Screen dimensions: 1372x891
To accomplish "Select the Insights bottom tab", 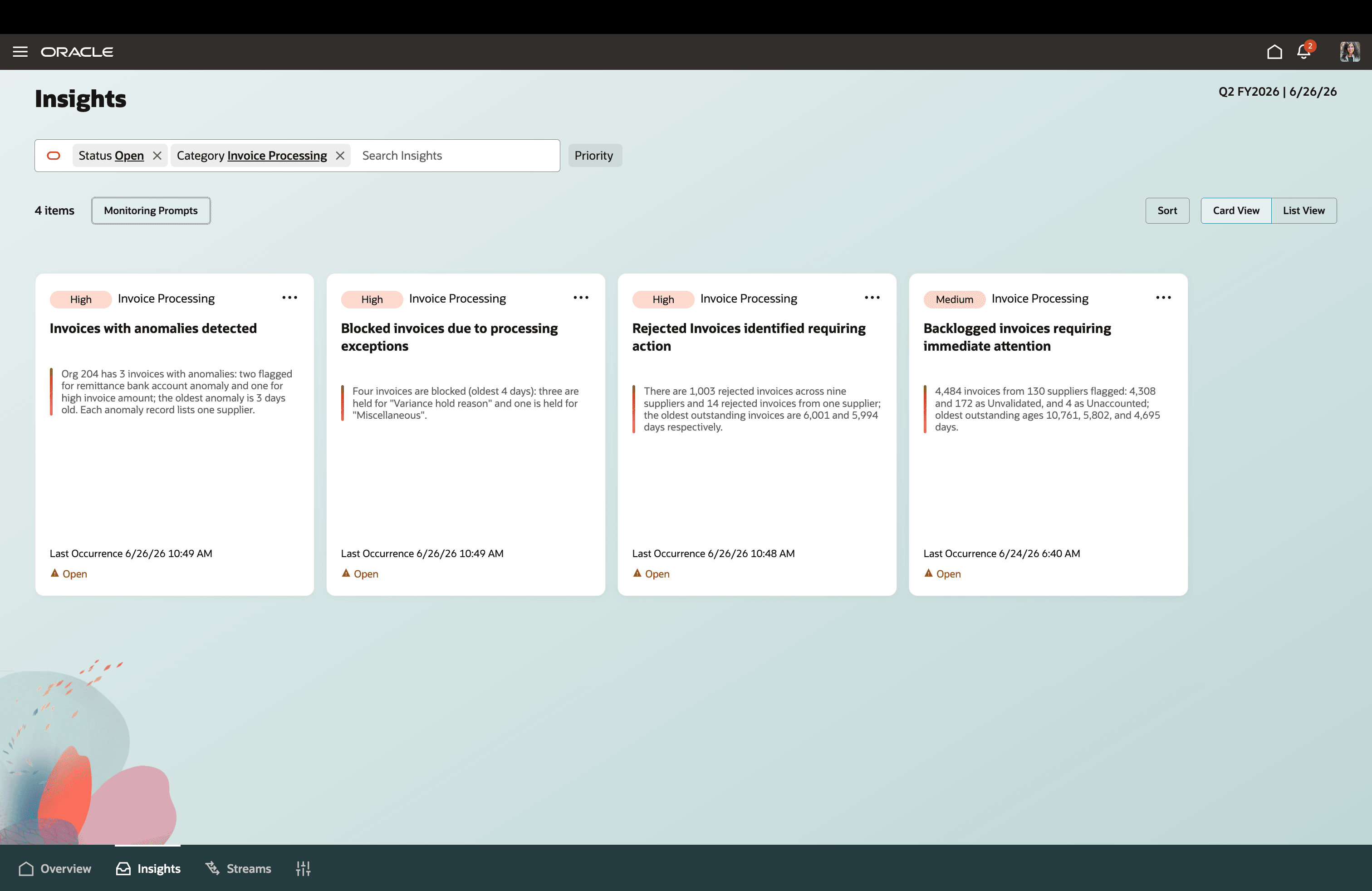I will point(148,868).
